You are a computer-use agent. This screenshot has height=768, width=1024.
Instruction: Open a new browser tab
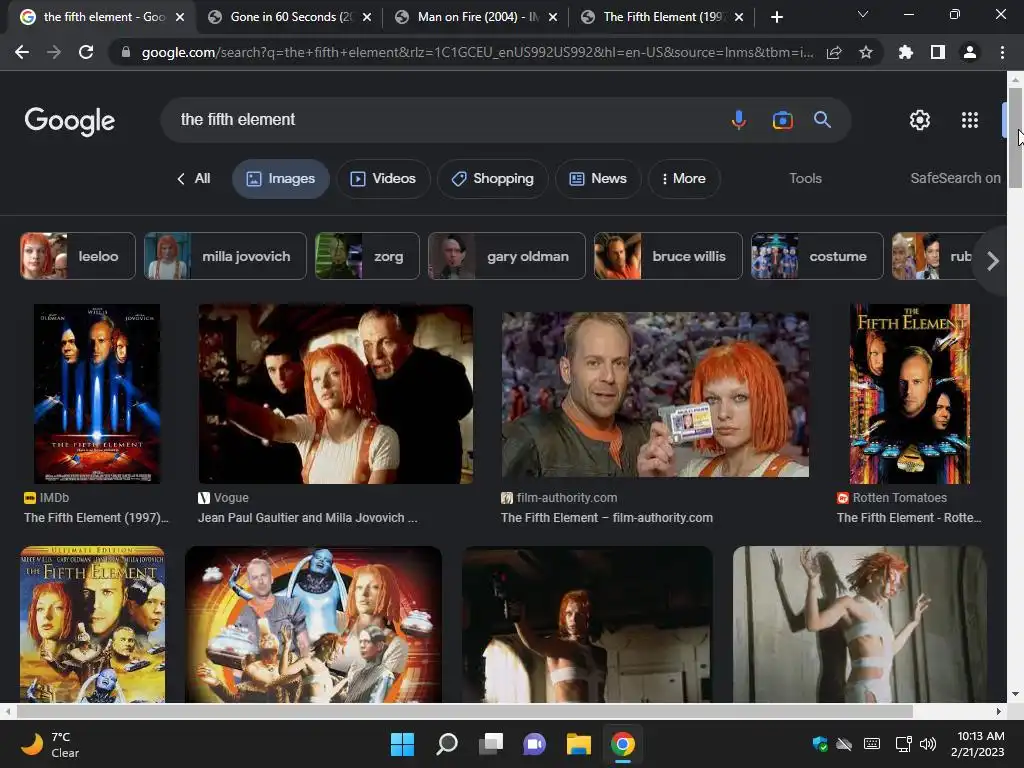click(x=776, y=17)
